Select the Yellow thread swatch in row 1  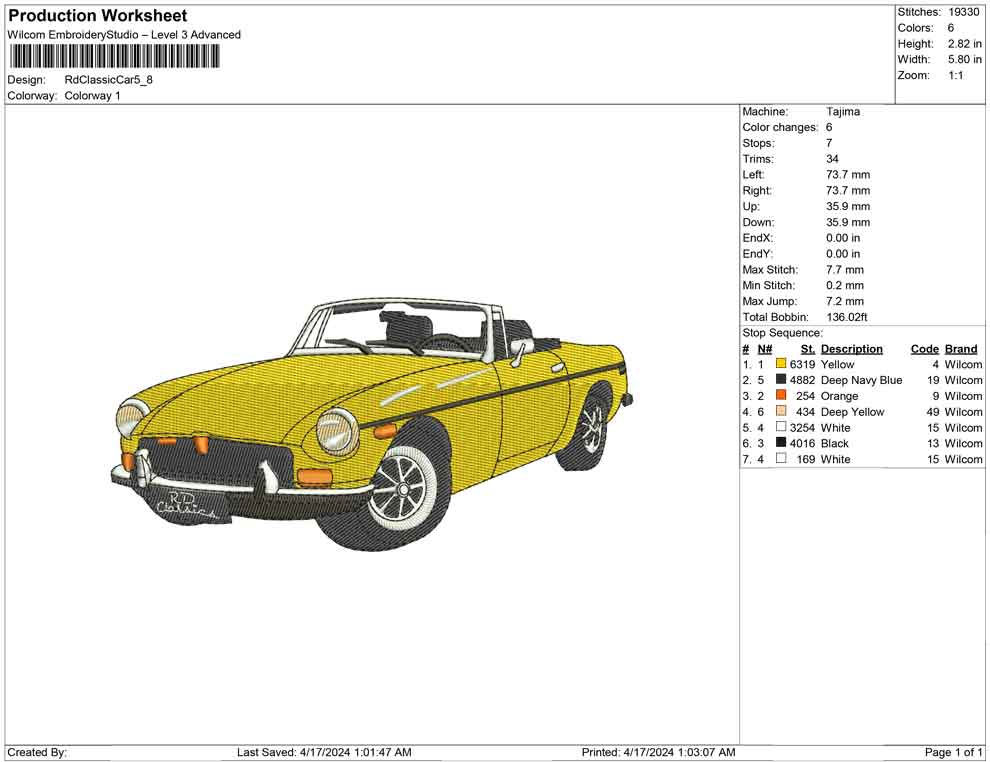[x=781, y=364]
